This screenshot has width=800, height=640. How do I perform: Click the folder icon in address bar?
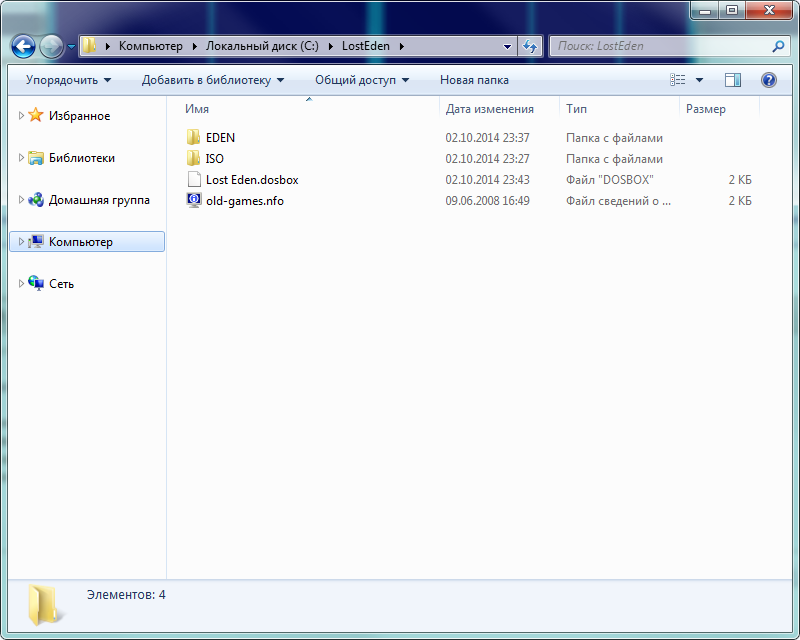click(x=89, y=45)
